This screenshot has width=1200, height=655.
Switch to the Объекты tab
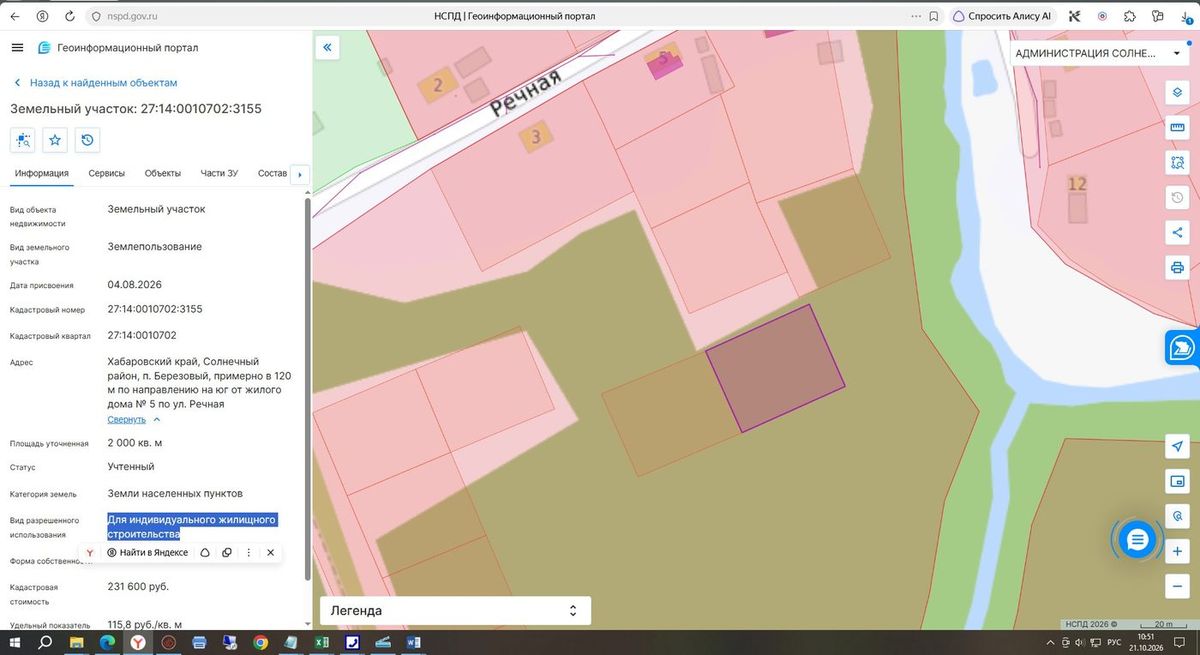(163, 173)
